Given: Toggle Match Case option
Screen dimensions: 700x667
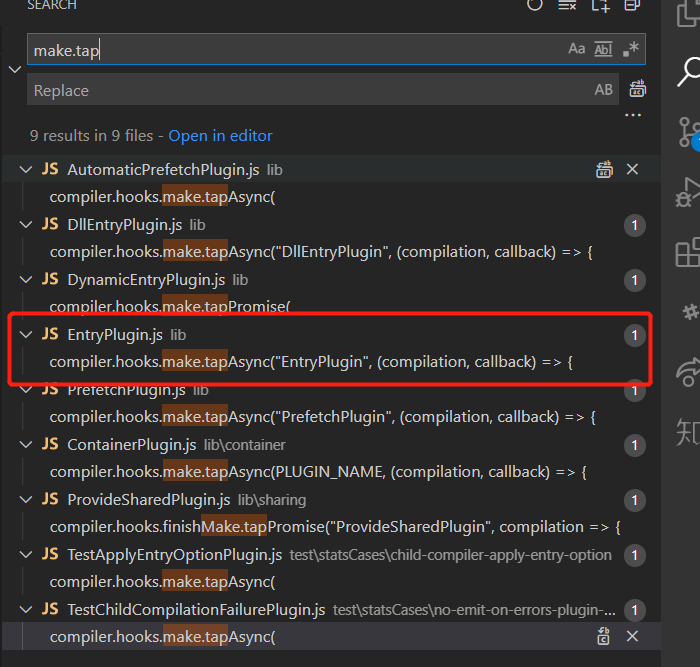Looking at the screenshot, I should coord(576,49).
